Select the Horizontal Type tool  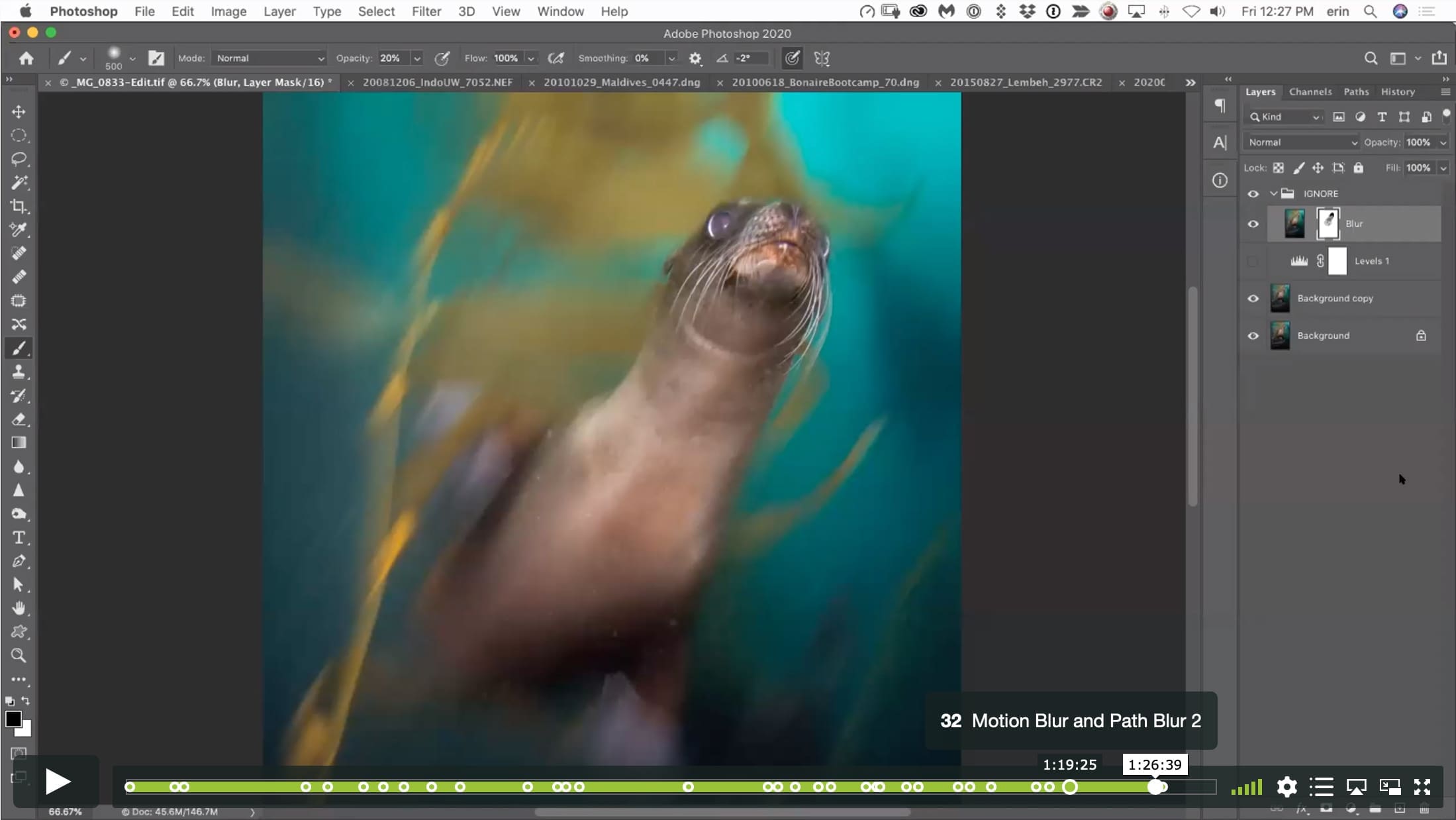point(19,537)
